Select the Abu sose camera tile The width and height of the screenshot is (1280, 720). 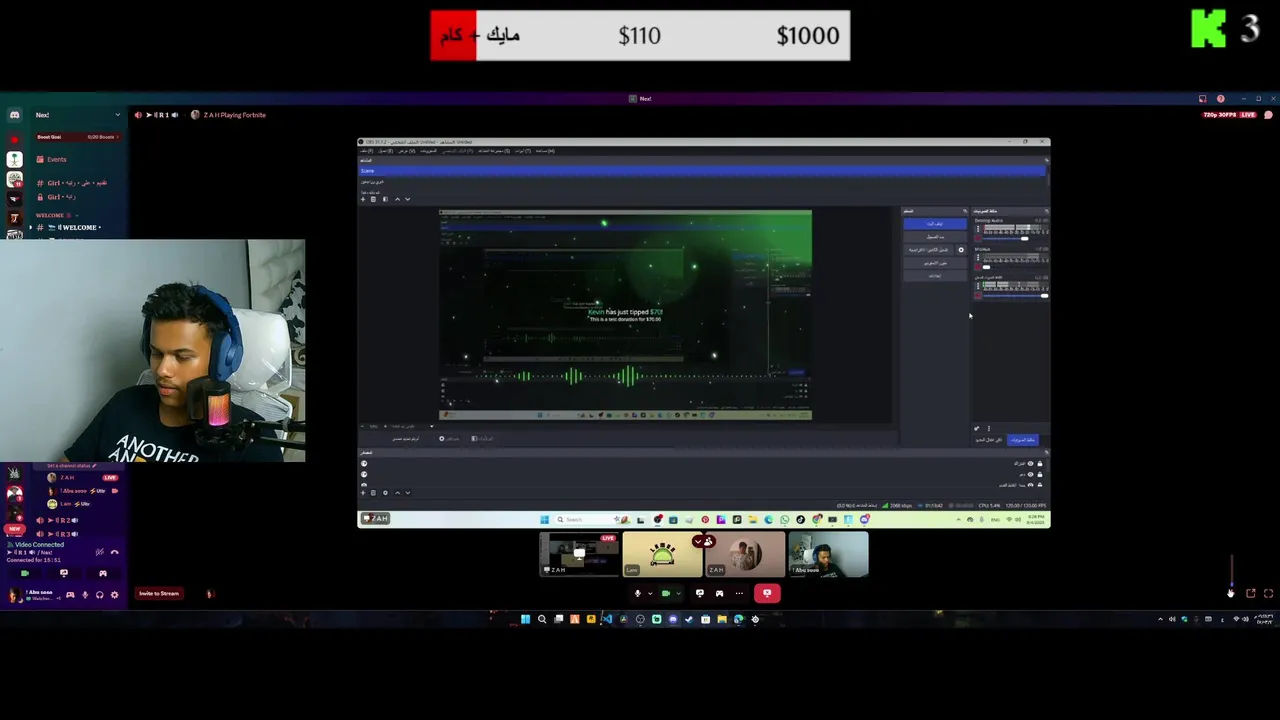coord(828,554)
